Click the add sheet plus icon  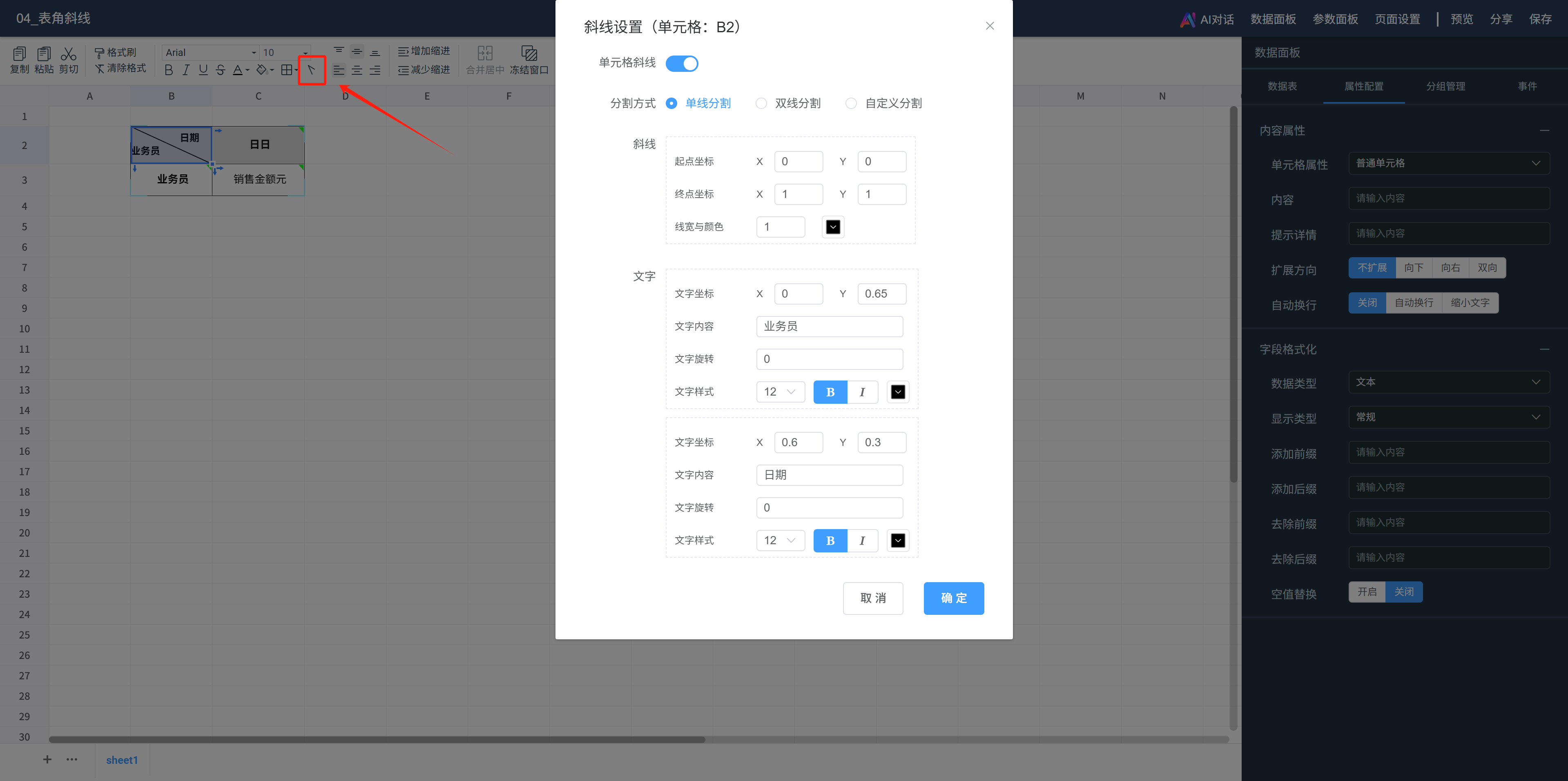click(47, 759)
